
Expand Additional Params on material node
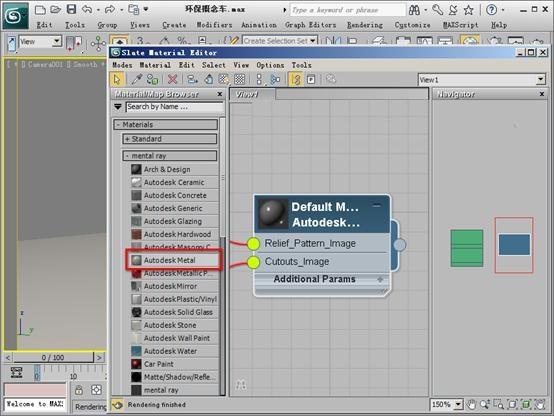click(380, 279)
